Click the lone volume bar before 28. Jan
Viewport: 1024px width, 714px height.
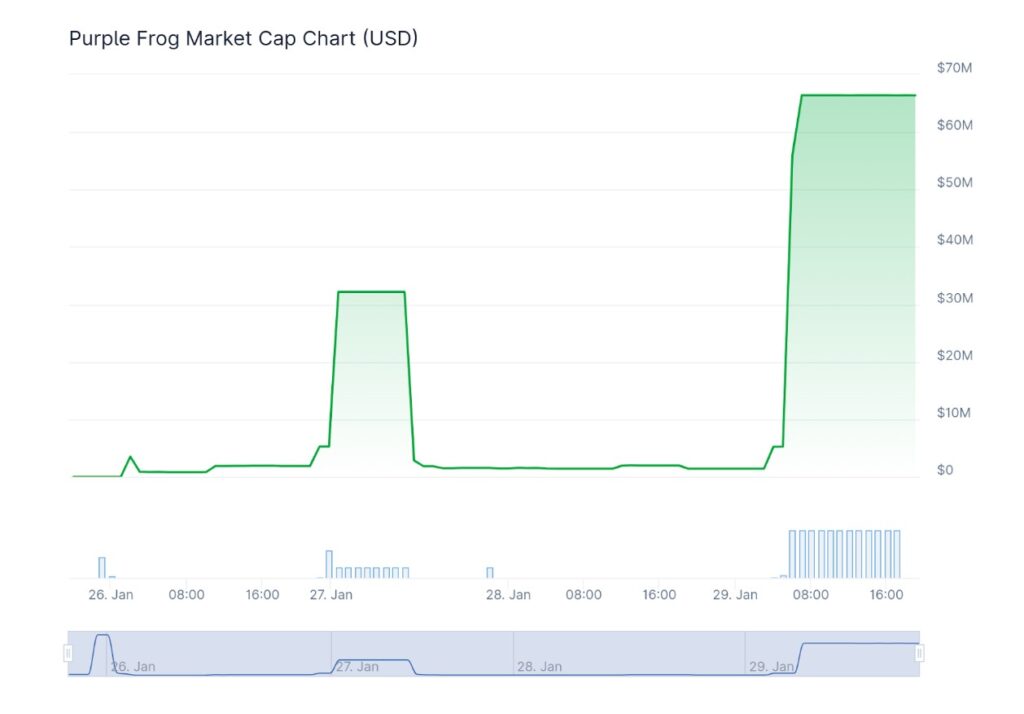pyautogui.click(x=490, y=572)
